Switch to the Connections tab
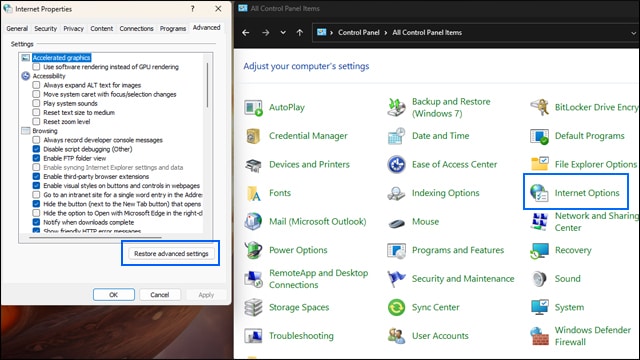Screen dimensions: 640x360 (x=136, y=29)
